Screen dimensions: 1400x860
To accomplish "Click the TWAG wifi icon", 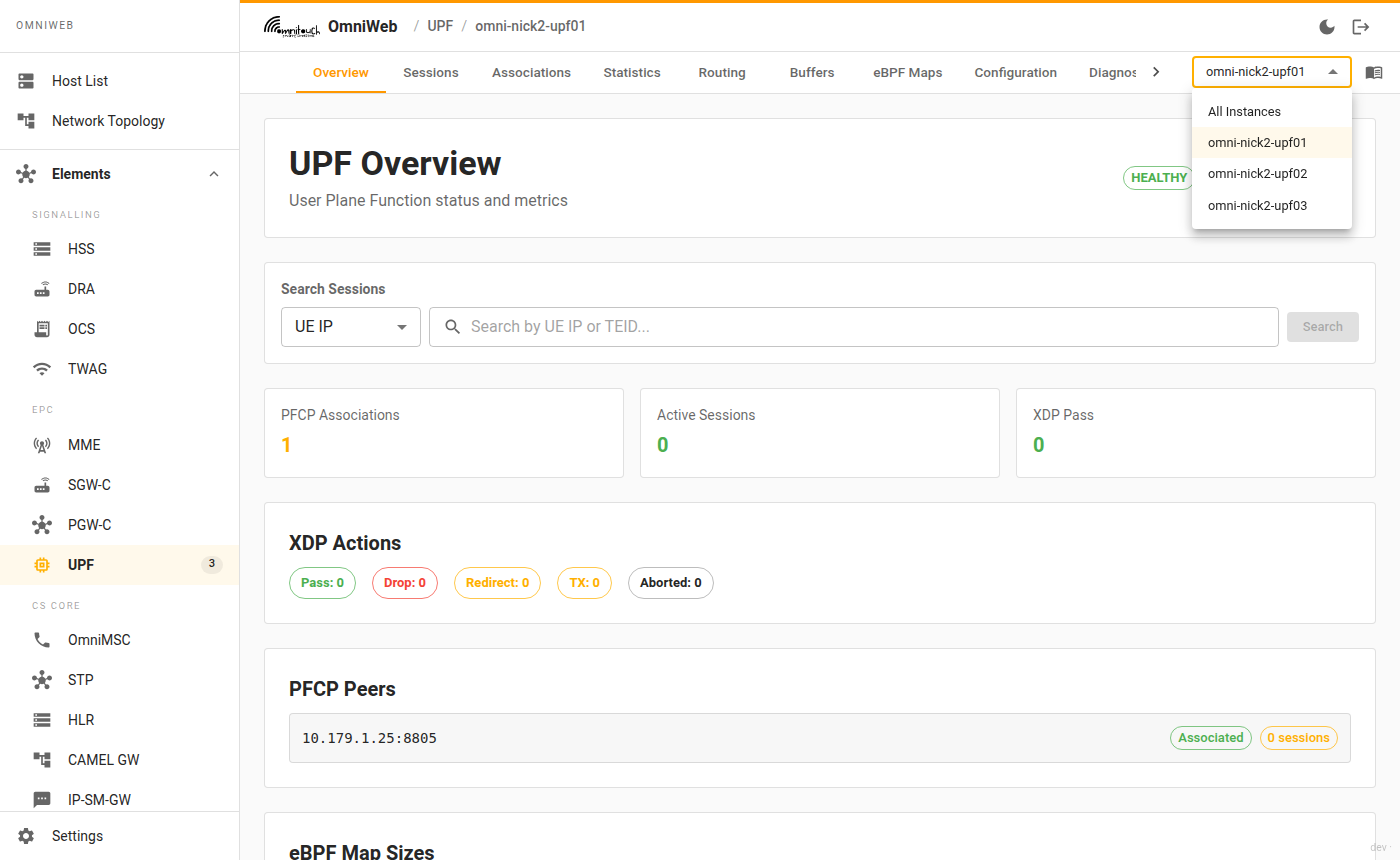I will pyautogui.click(x=42, y=369).
